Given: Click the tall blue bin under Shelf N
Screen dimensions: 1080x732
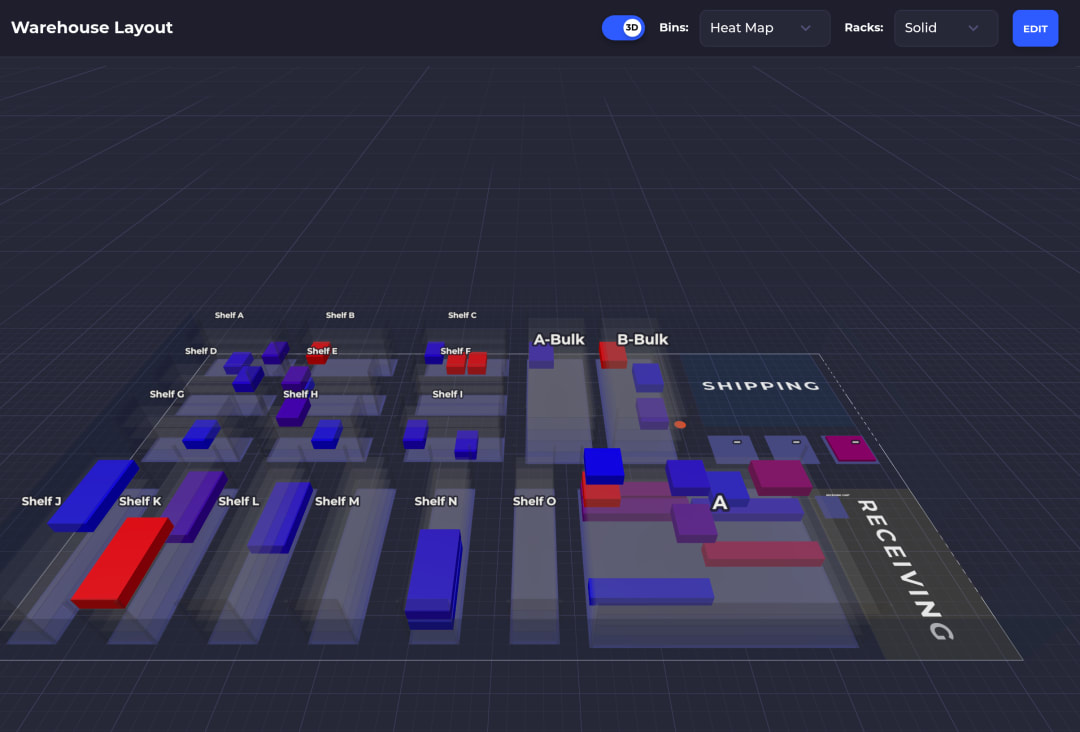Looking at the screenshot, I should (433, 578).
